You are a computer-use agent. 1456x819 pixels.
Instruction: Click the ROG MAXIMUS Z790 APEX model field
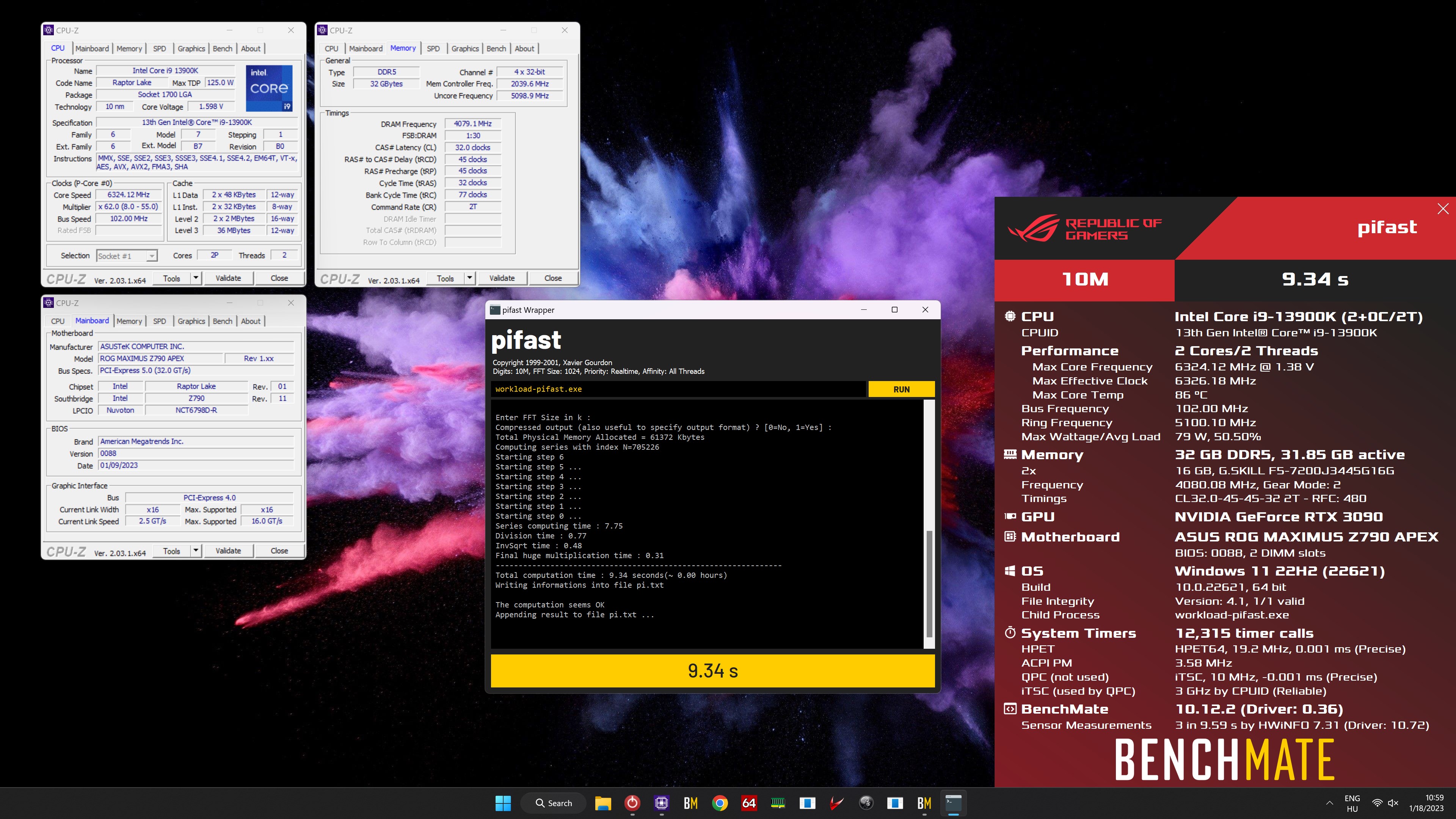tap(160, 358)
